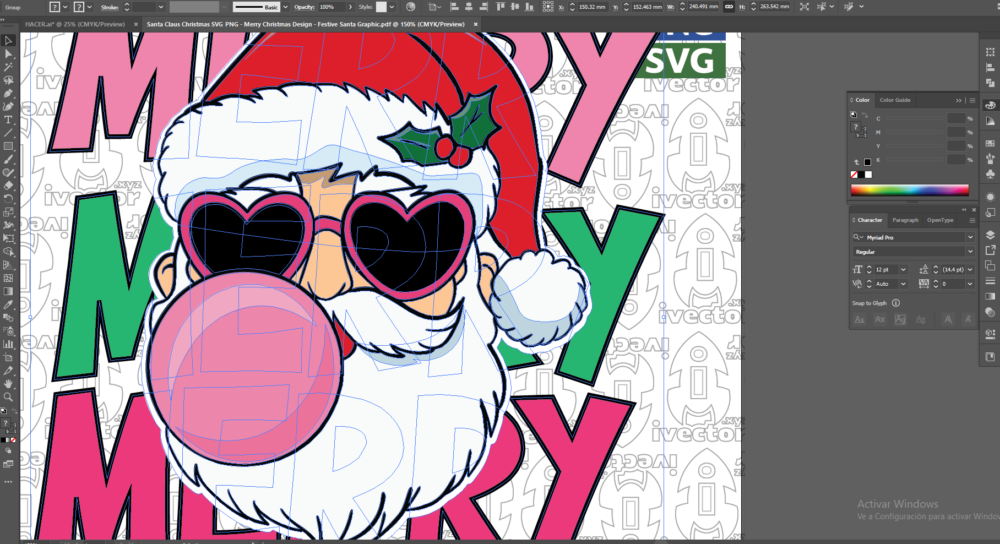The image size is (1000, 544).
Task: Select the Santa Claus Christmas PDF tab
Action: (305, 24)
